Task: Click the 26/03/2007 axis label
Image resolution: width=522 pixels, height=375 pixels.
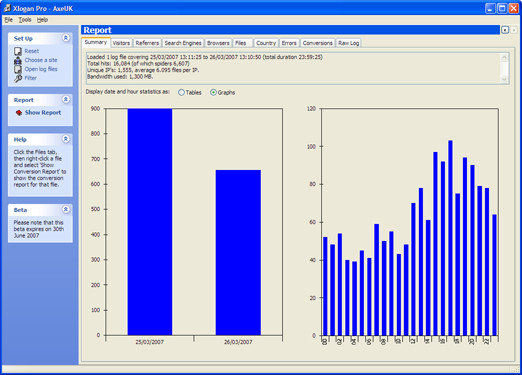Action: click(238, 342)
